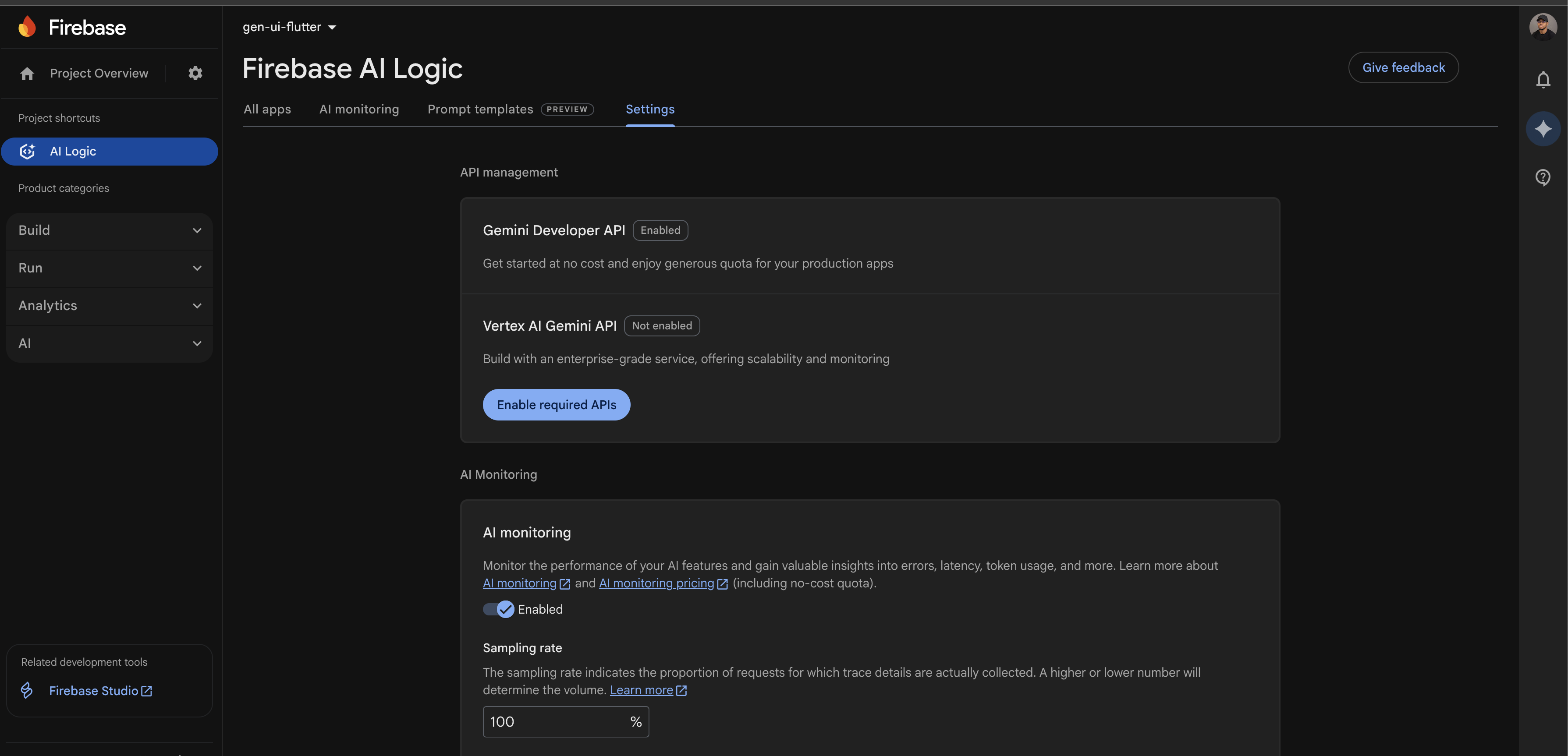Toggle the AI monitoring Enabled switch
Viewport: 1568px width, 756px height.
point(499,609)
